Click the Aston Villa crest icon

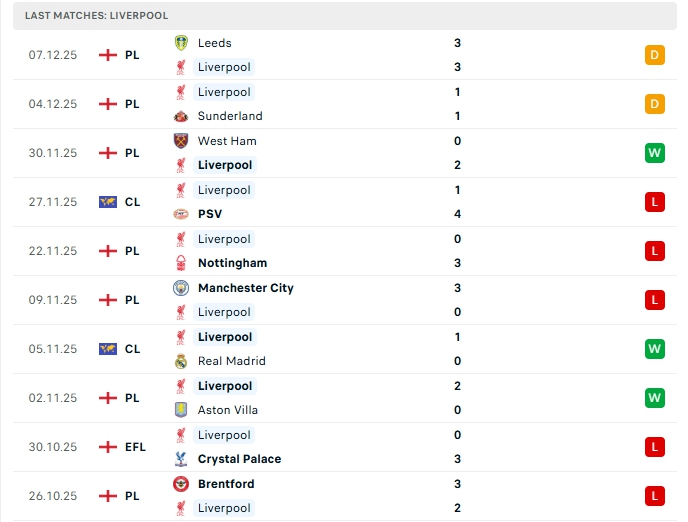point(181,410)
